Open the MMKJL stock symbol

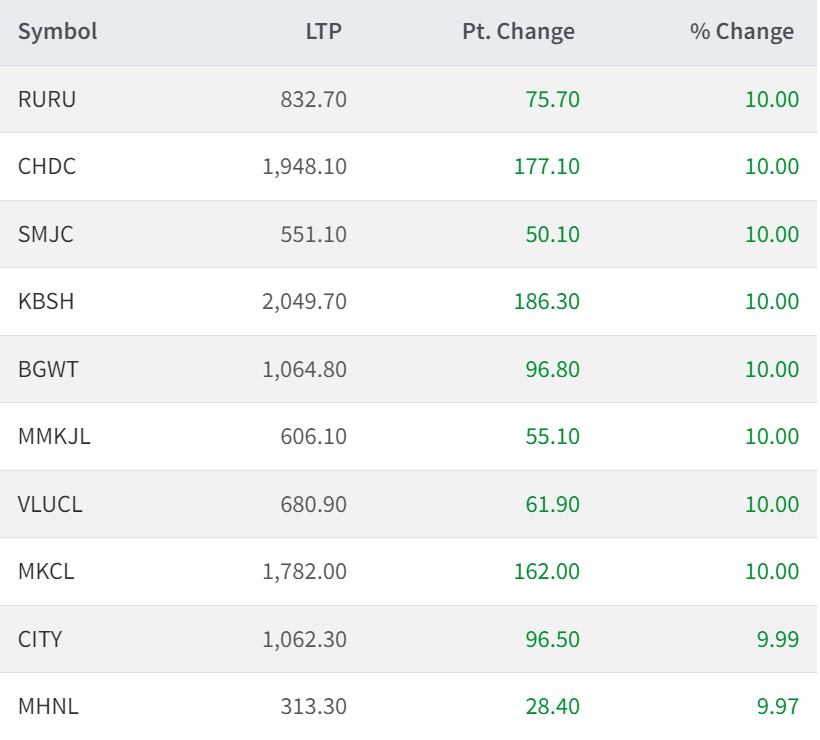[x=54, y=436]
